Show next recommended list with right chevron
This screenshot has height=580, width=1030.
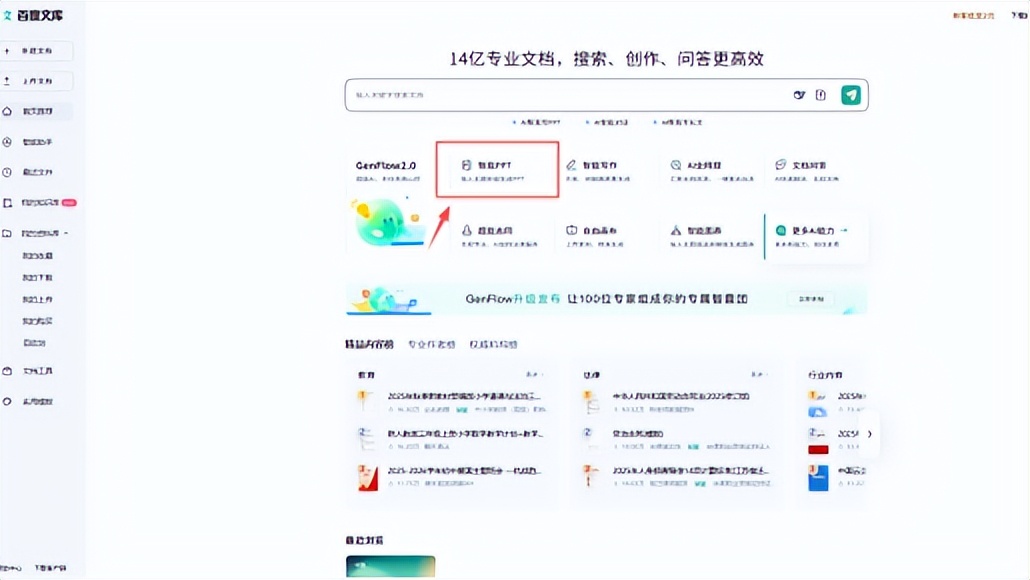coord(869,434)
